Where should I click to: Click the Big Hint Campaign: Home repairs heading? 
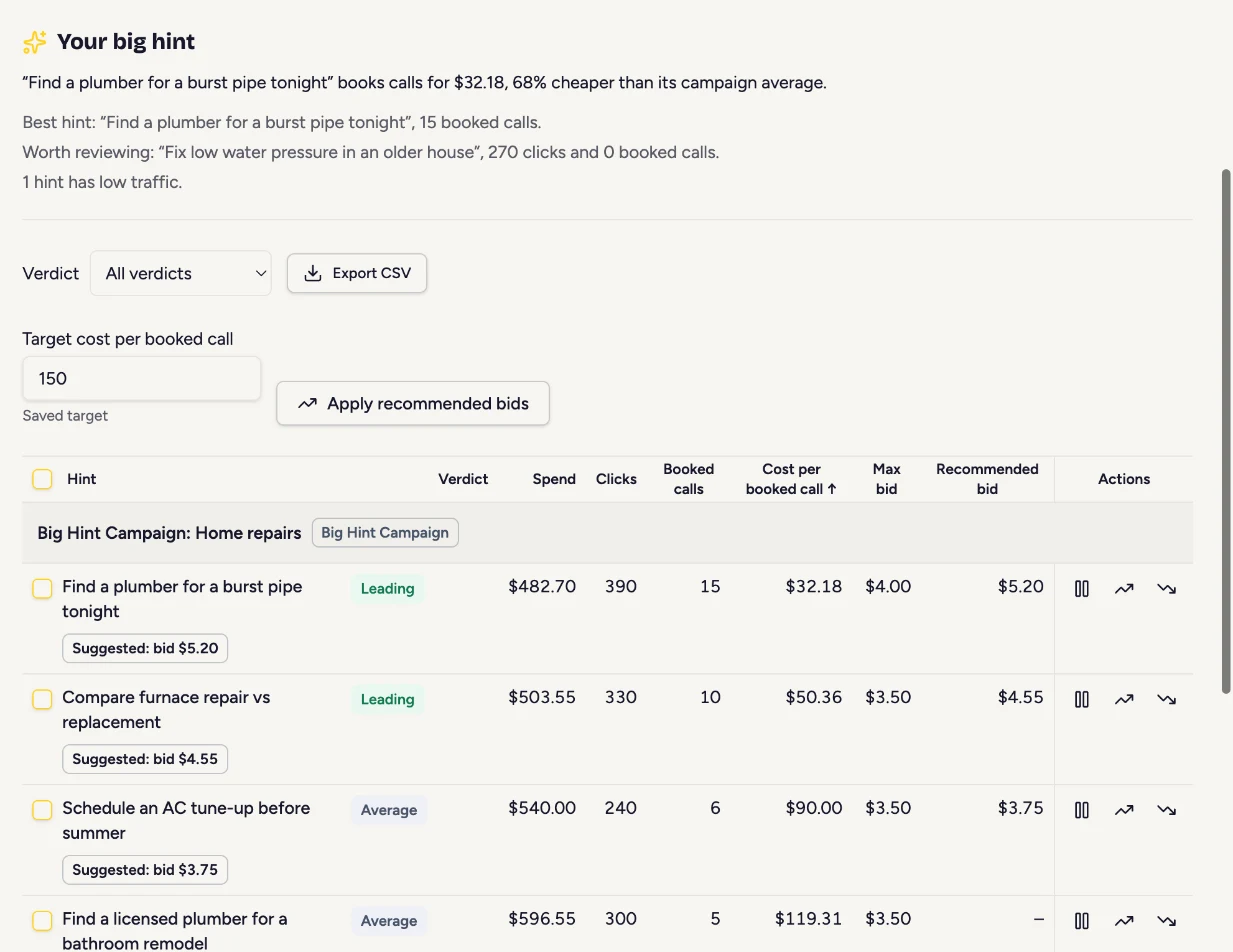click(169, 533)
